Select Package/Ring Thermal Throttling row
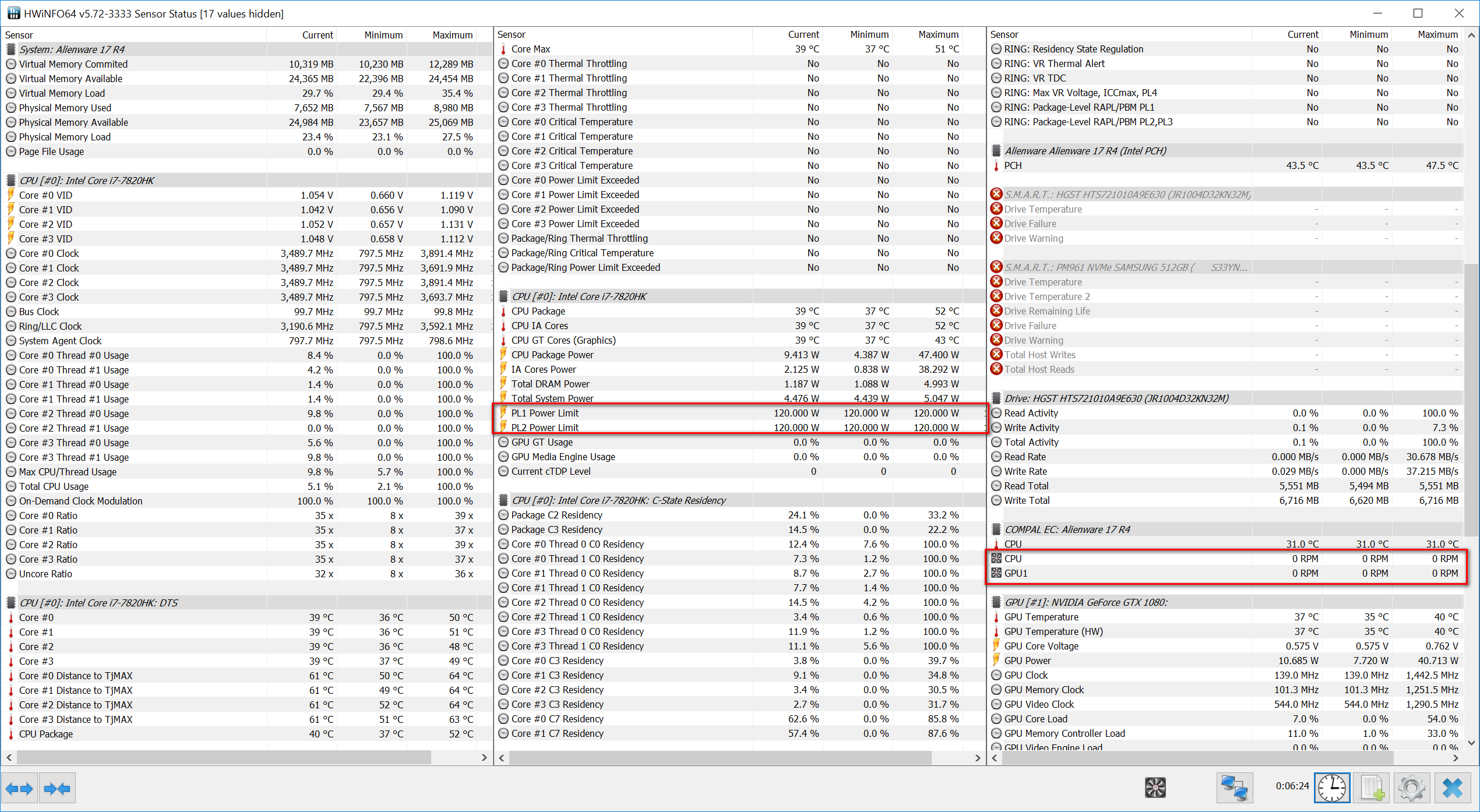Viewport: 1480px width, 812px height. 740,238
